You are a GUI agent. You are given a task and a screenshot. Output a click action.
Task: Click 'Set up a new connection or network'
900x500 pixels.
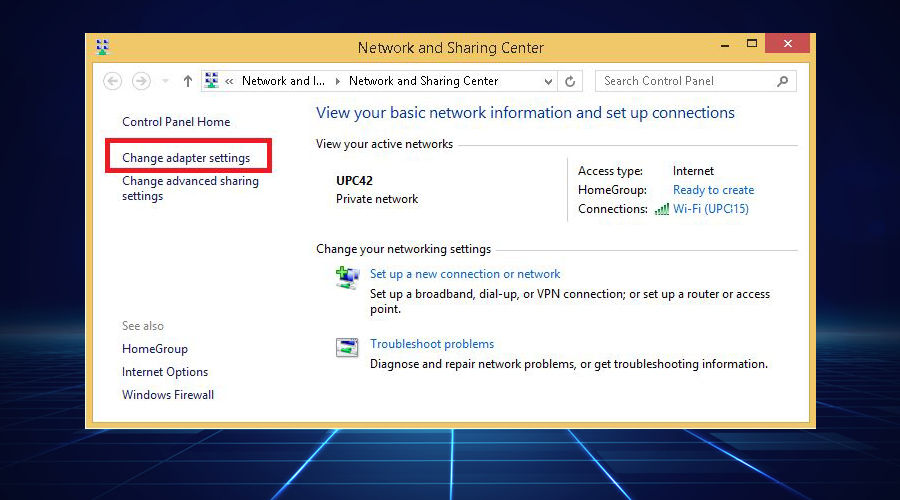point(465,274)
